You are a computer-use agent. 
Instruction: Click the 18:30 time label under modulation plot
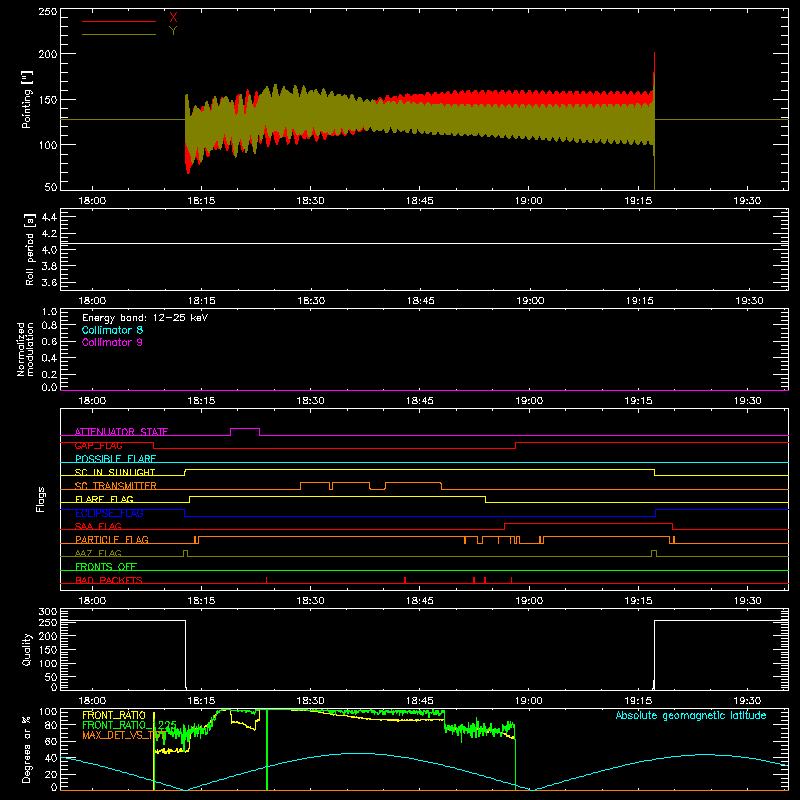(311, 401)
